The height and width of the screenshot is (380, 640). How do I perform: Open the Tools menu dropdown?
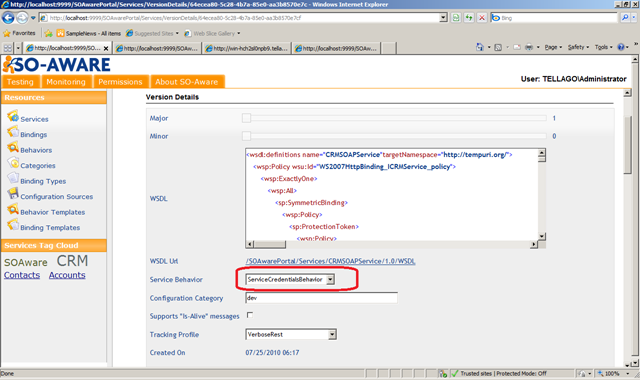[603, 47]
